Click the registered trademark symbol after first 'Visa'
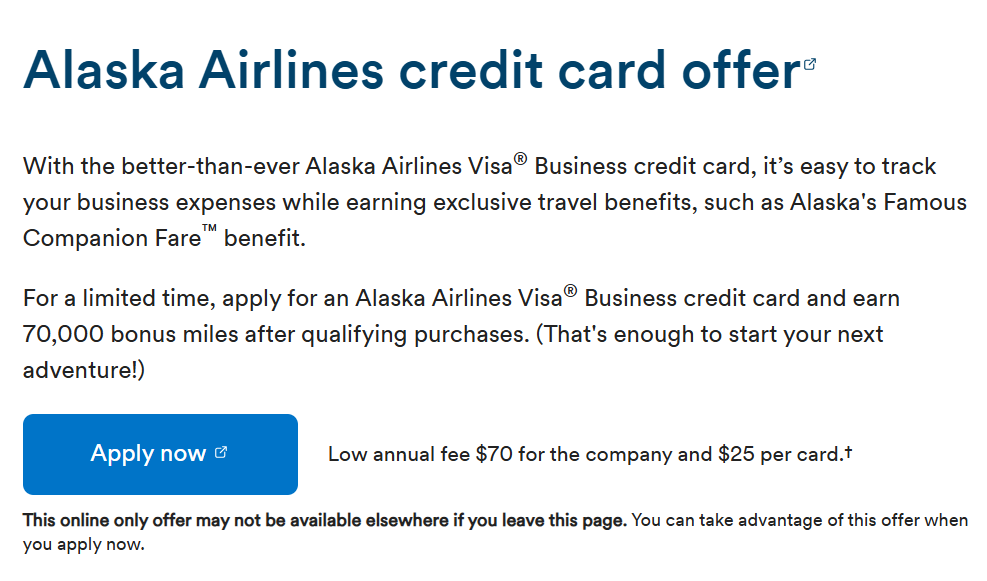 tap(520, 159)
